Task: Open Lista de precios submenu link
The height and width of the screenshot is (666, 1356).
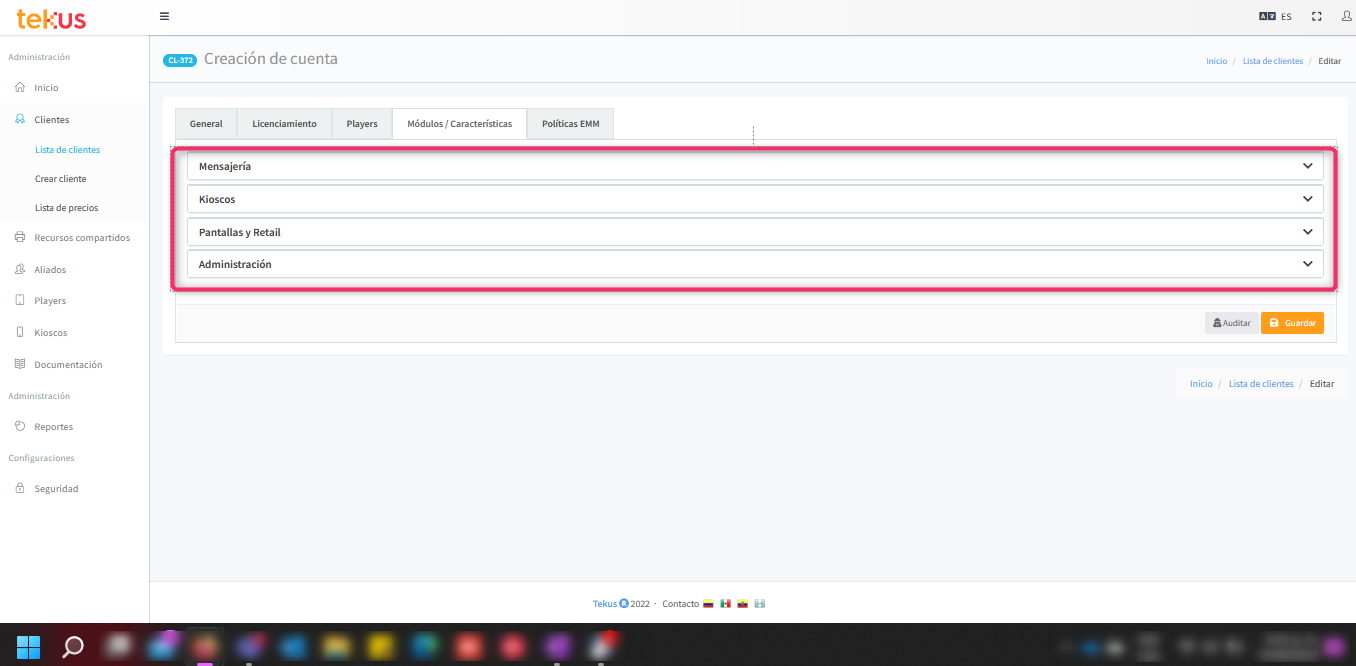Action: pos(66,208)
